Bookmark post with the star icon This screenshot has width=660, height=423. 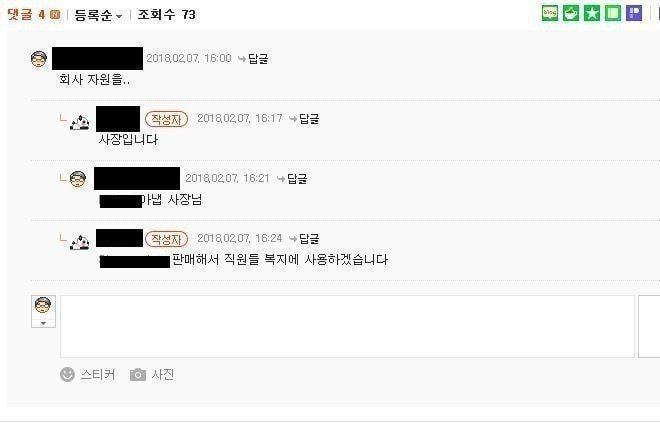coord(592,13)
